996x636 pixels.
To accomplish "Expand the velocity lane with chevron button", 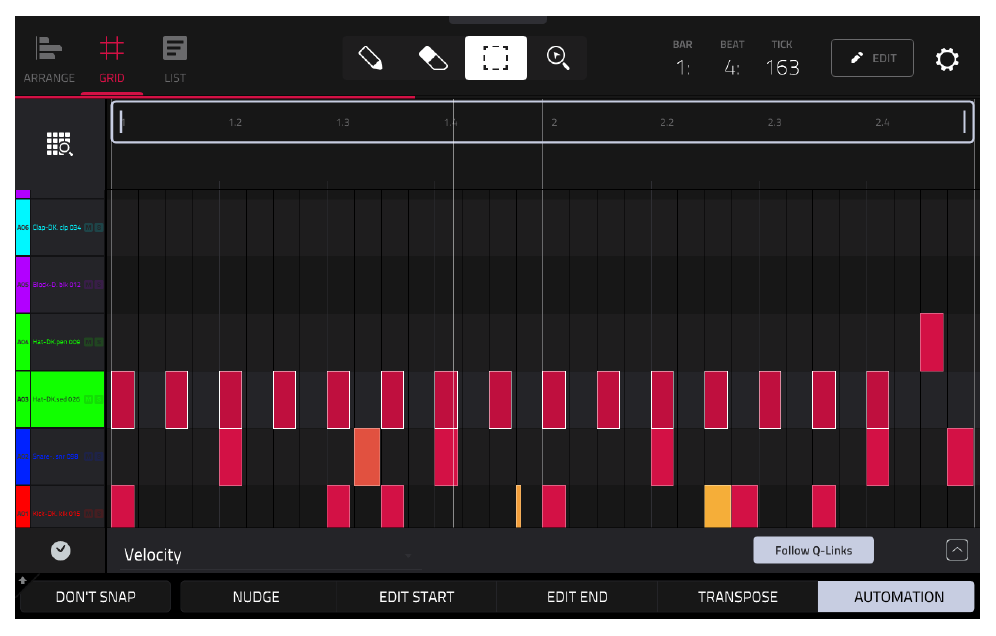I will [x=957, y=550].
